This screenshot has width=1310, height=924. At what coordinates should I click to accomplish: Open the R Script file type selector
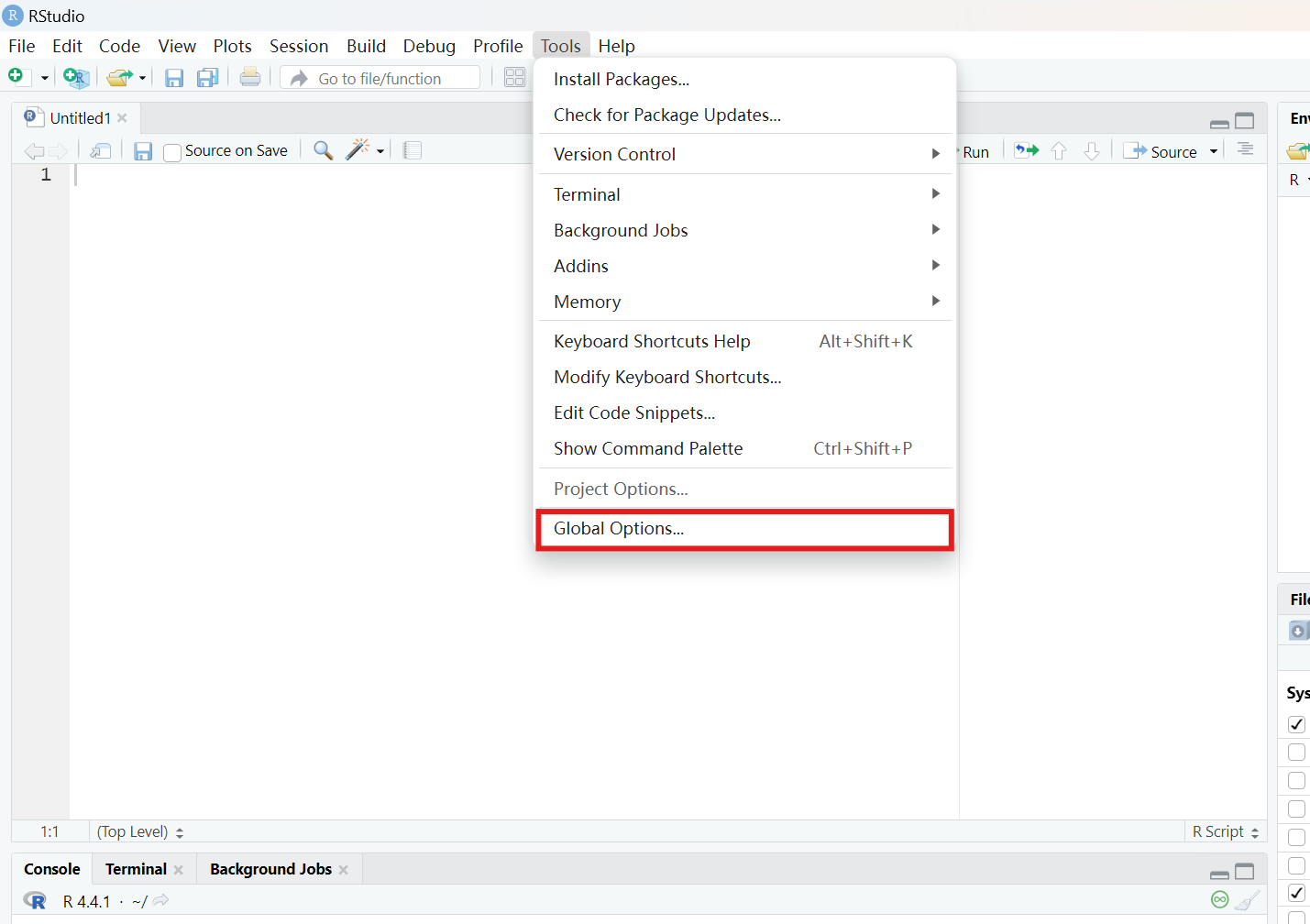pyautogui.click(x=1226, y=831)
